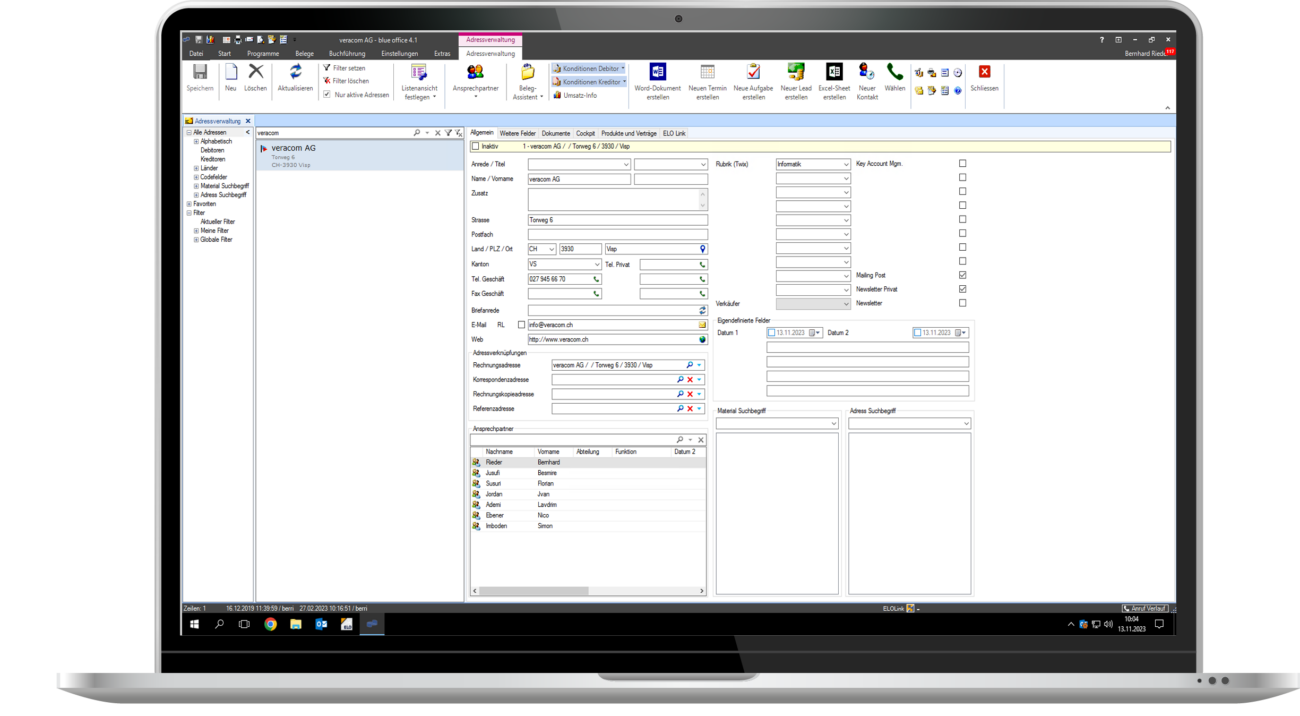Clear the address search box with X icon

pos(437,133)
